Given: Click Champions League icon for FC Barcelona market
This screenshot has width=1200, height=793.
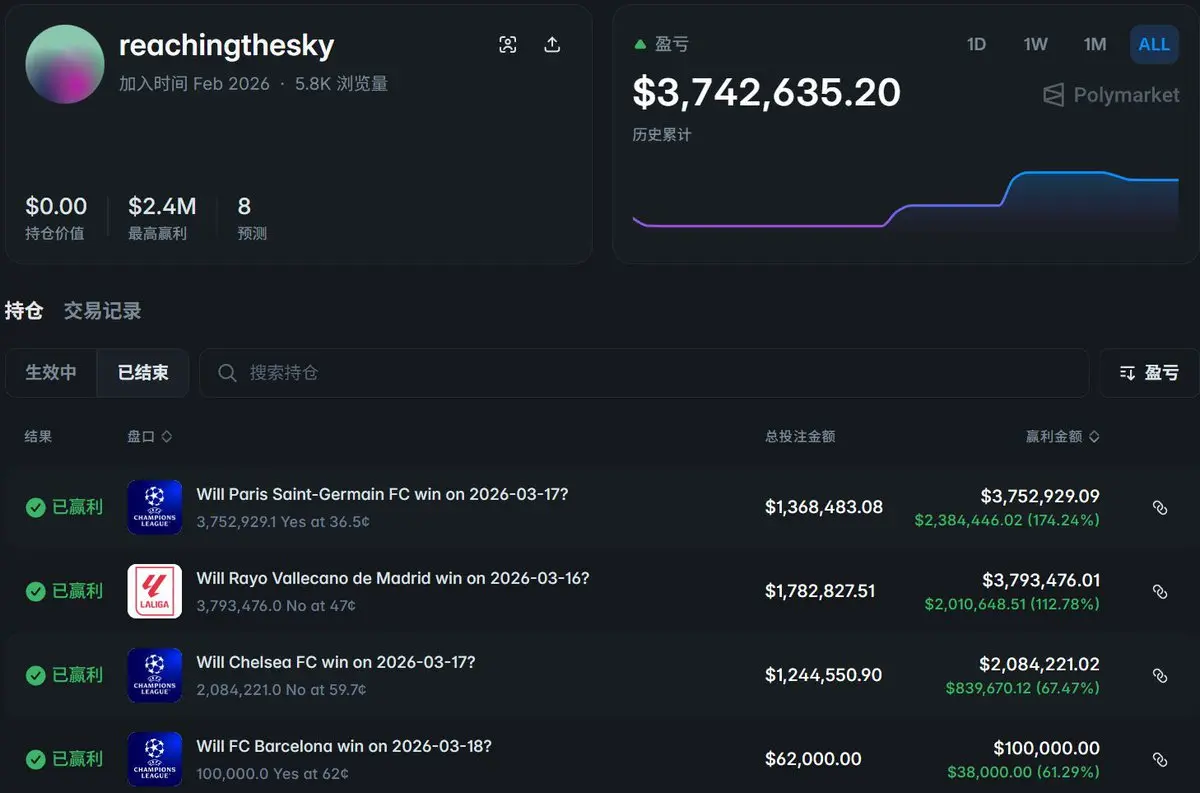Looking at the screenshot, I should (x=155, y=759).
